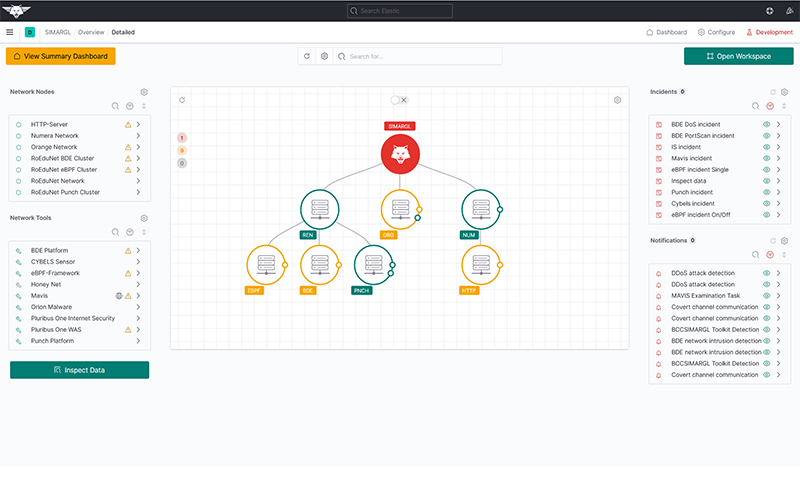Expand the HTTP-Server node row

point(138,124)
